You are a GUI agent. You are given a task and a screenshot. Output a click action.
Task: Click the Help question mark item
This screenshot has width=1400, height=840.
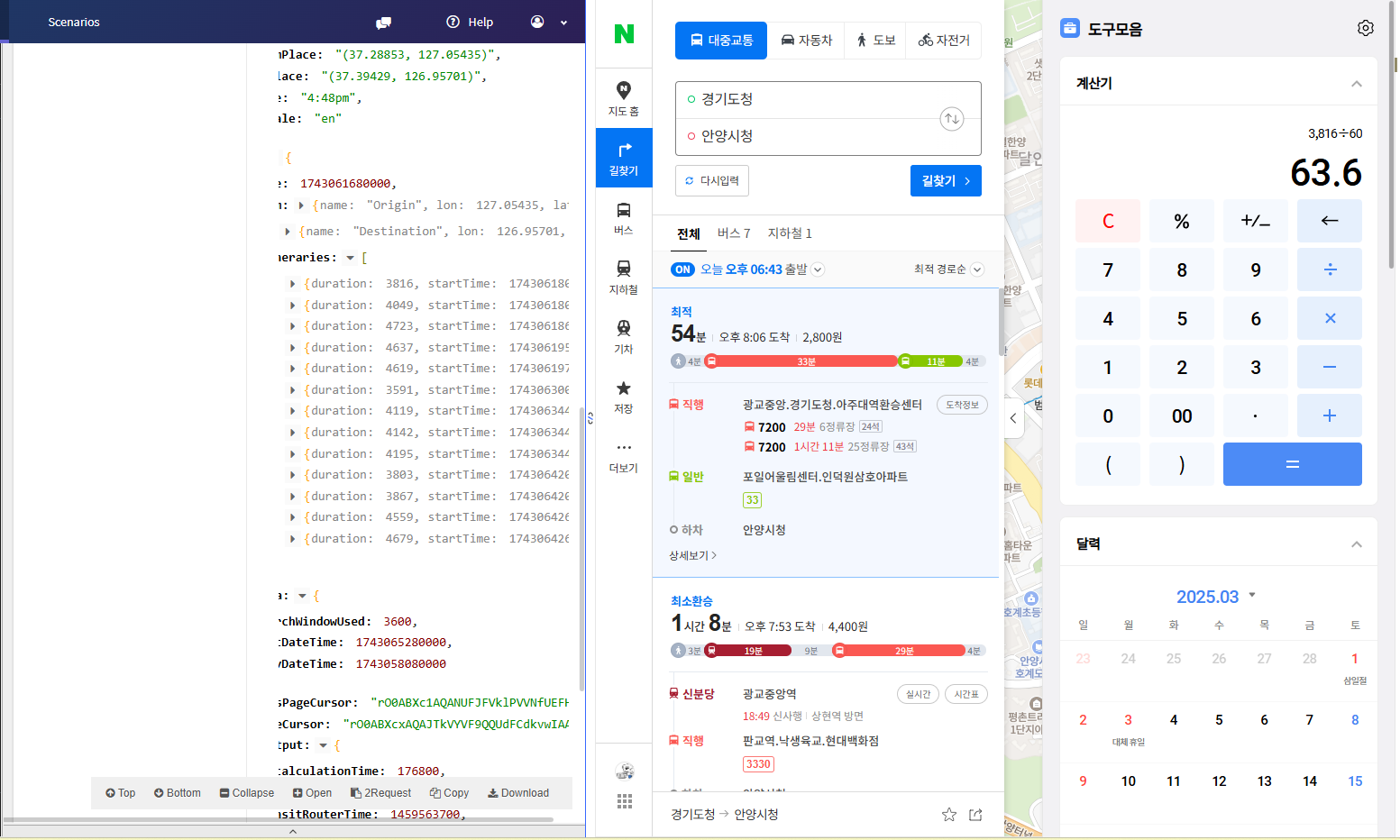(x=470, y=22)
